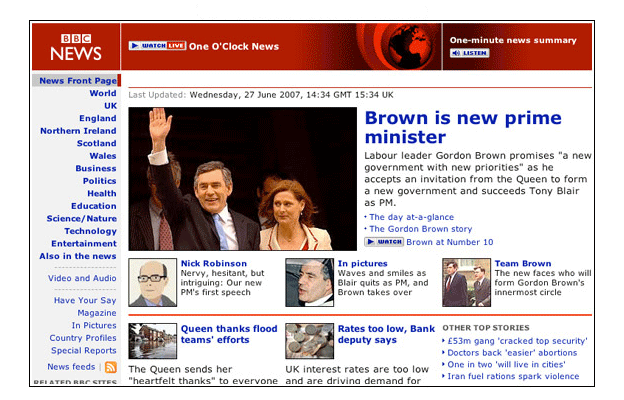Open the Health section
This screenshot has height=400, width=624.
coord(102,193)
